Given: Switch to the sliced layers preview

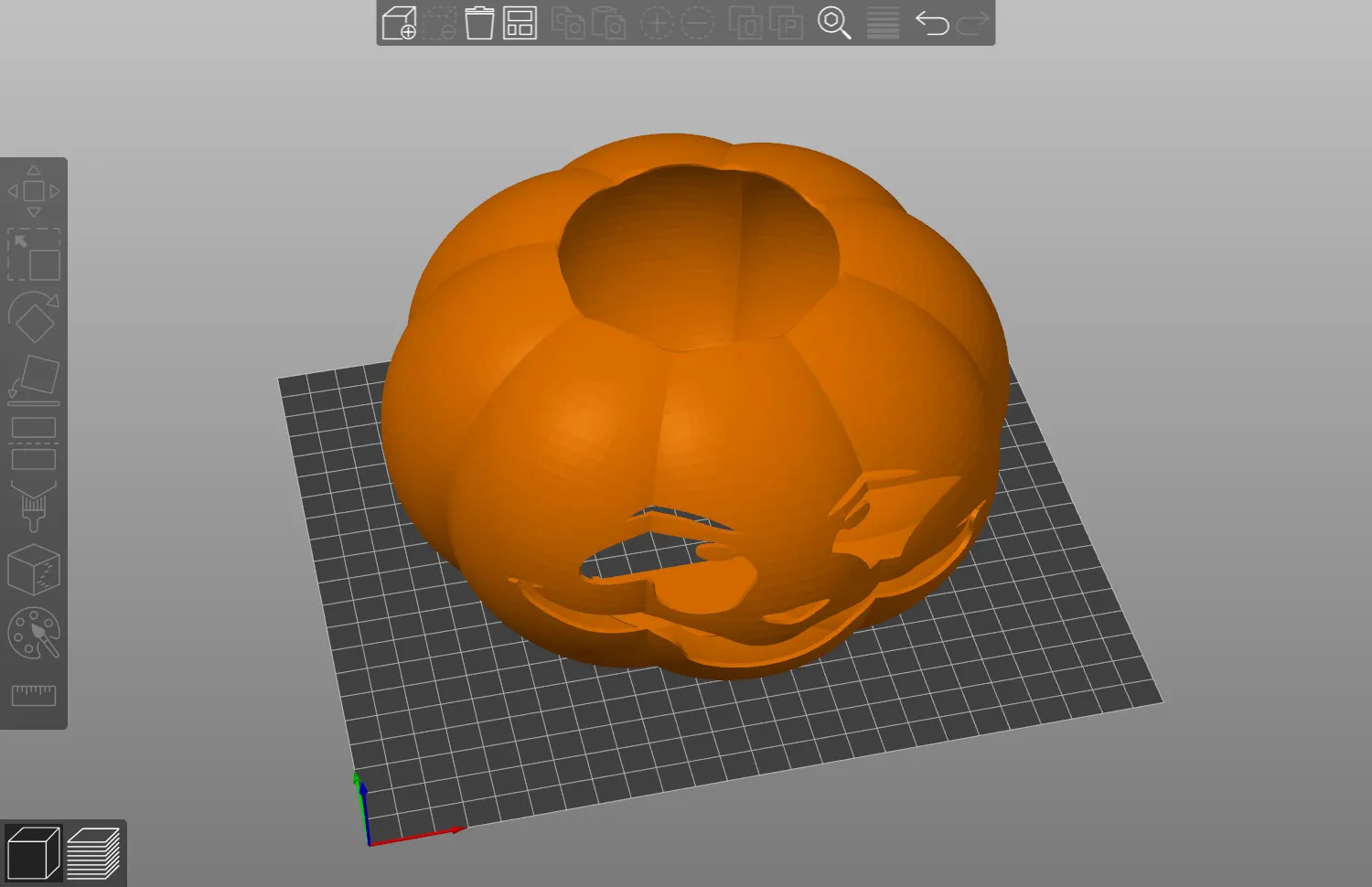Looking at the screenshot, I should pyautogui.click(x=93, y=853).
